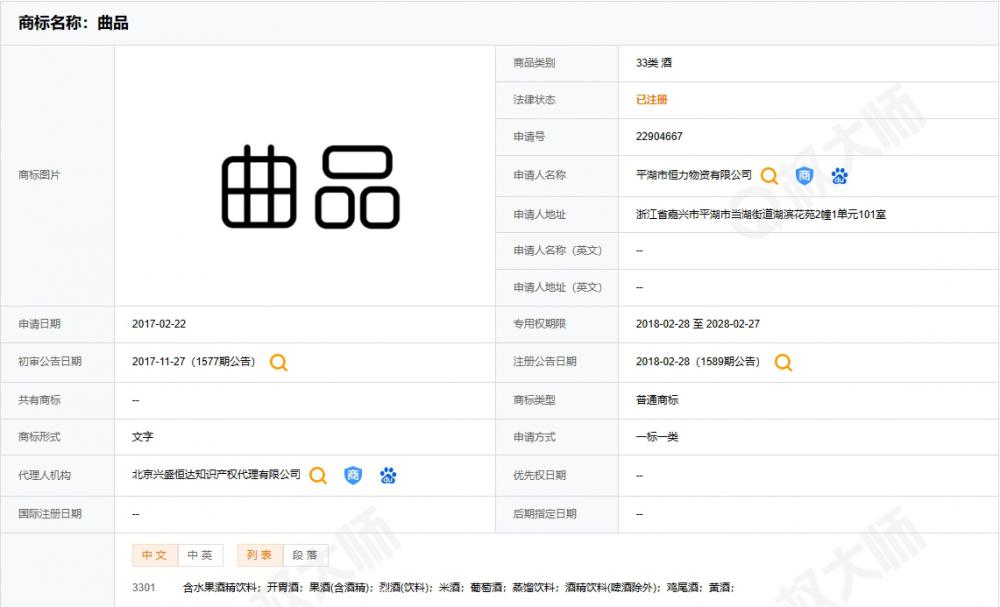Open applicant link 平湖市恒力物资有限公司
1000x607 pixels.
[694, 175]
